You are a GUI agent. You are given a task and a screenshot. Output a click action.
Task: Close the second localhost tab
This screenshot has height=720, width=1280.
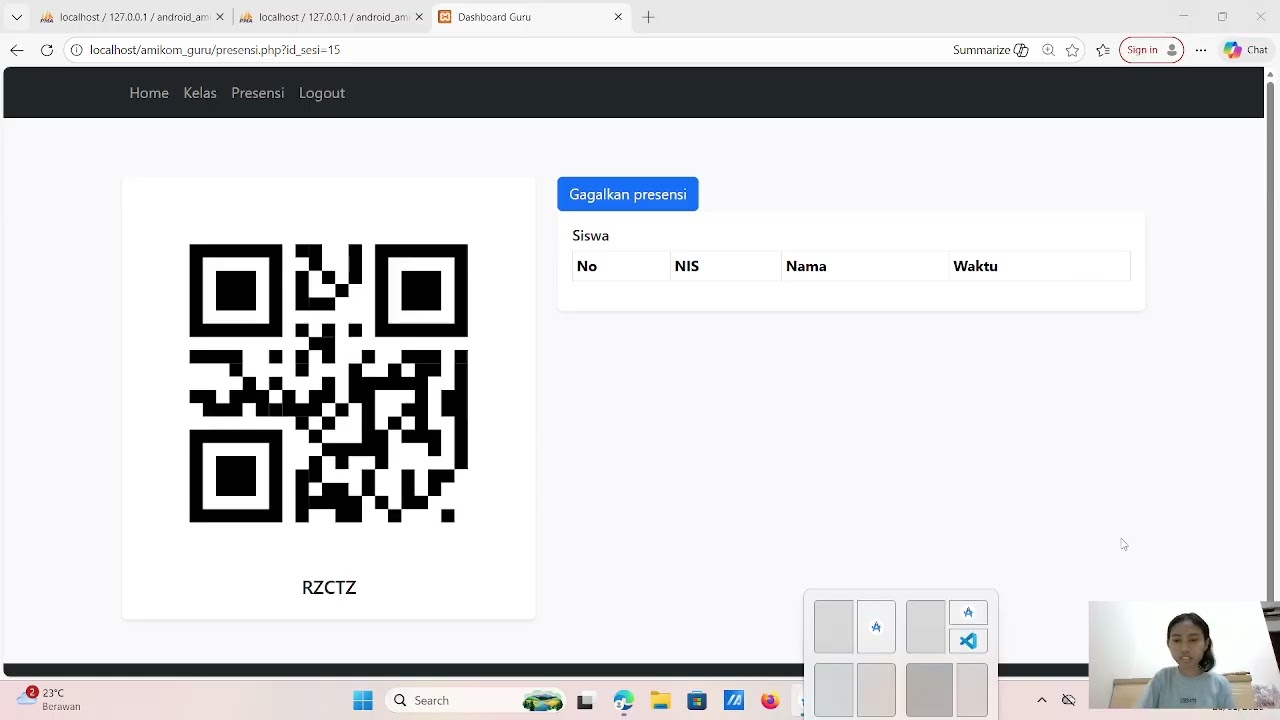pos(419,17)
